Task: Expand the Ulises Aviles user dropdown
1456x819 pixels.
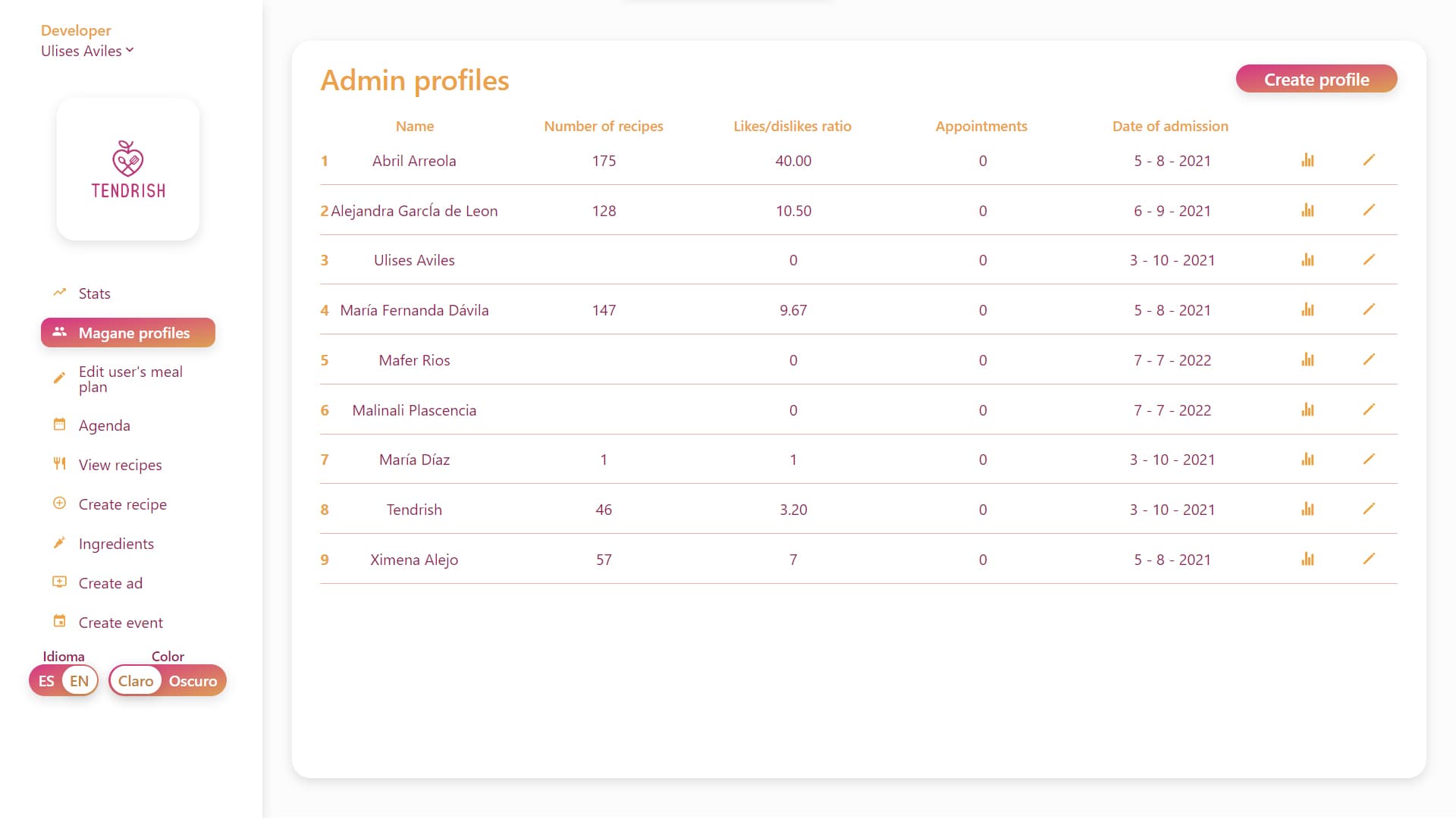Action: click(x=87, y=51)
